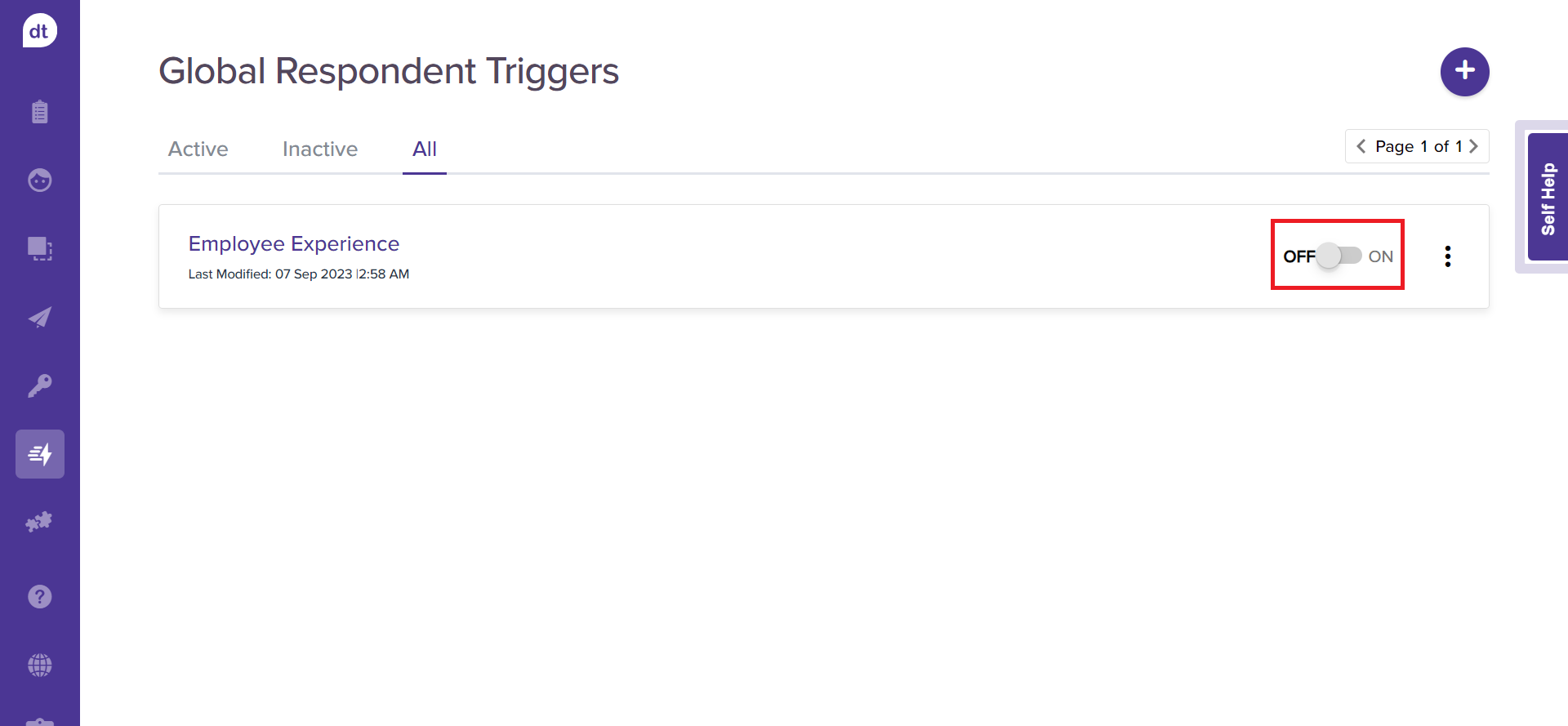
Task: Open the key icon in sidebar
Action: (x=39, y=385)
